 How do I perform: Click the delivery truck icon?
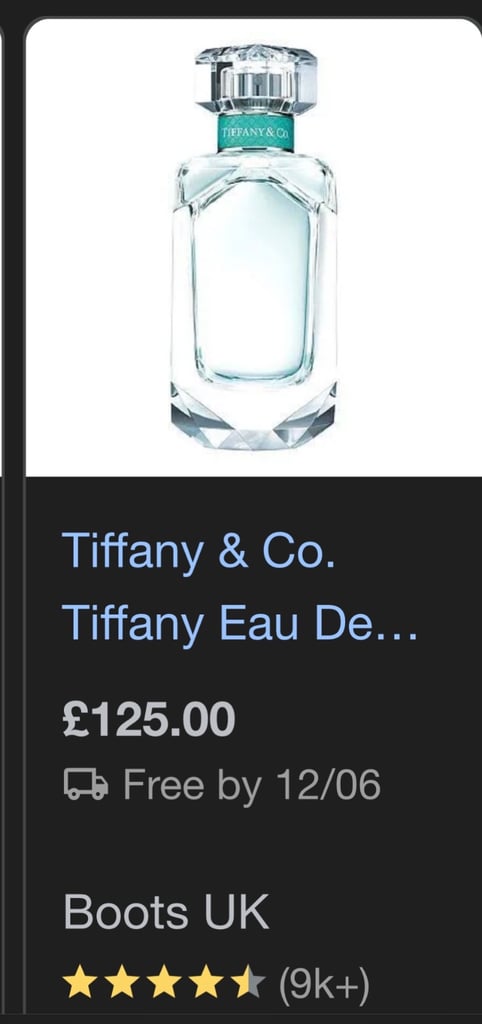point(86,784)
